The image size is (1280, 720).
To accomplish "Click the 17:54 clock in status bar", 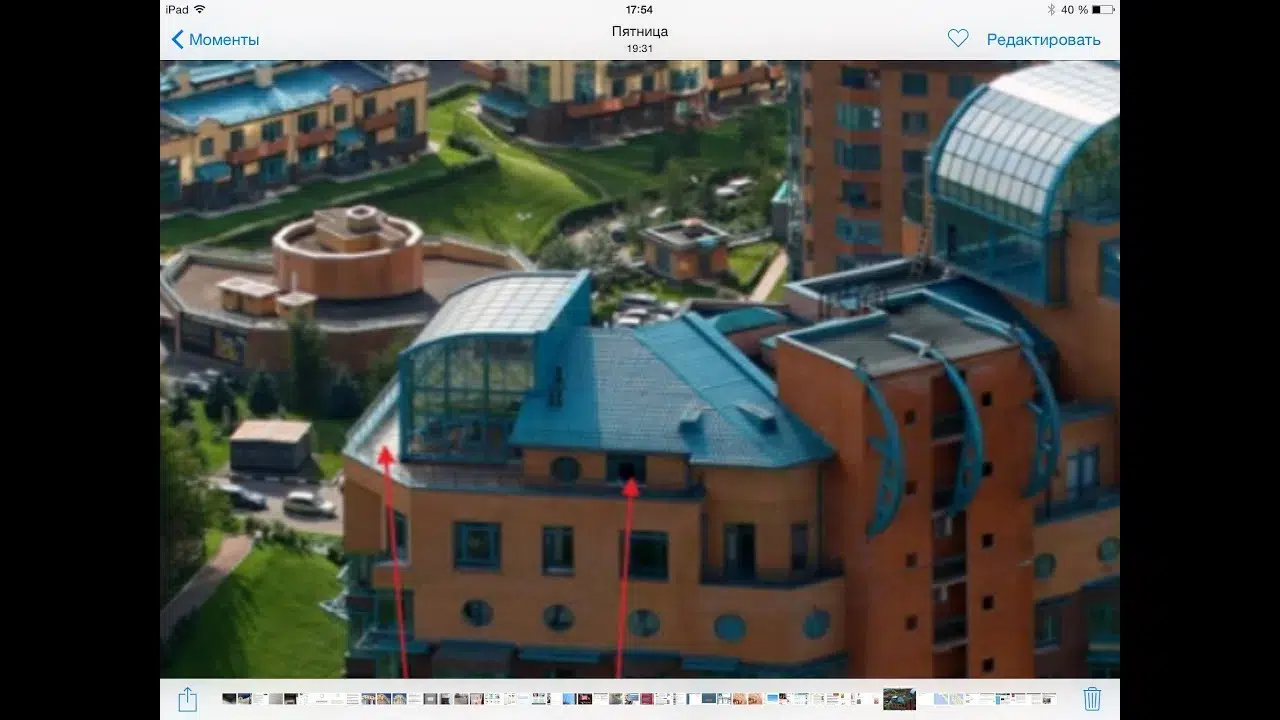I will coord(640,9).
